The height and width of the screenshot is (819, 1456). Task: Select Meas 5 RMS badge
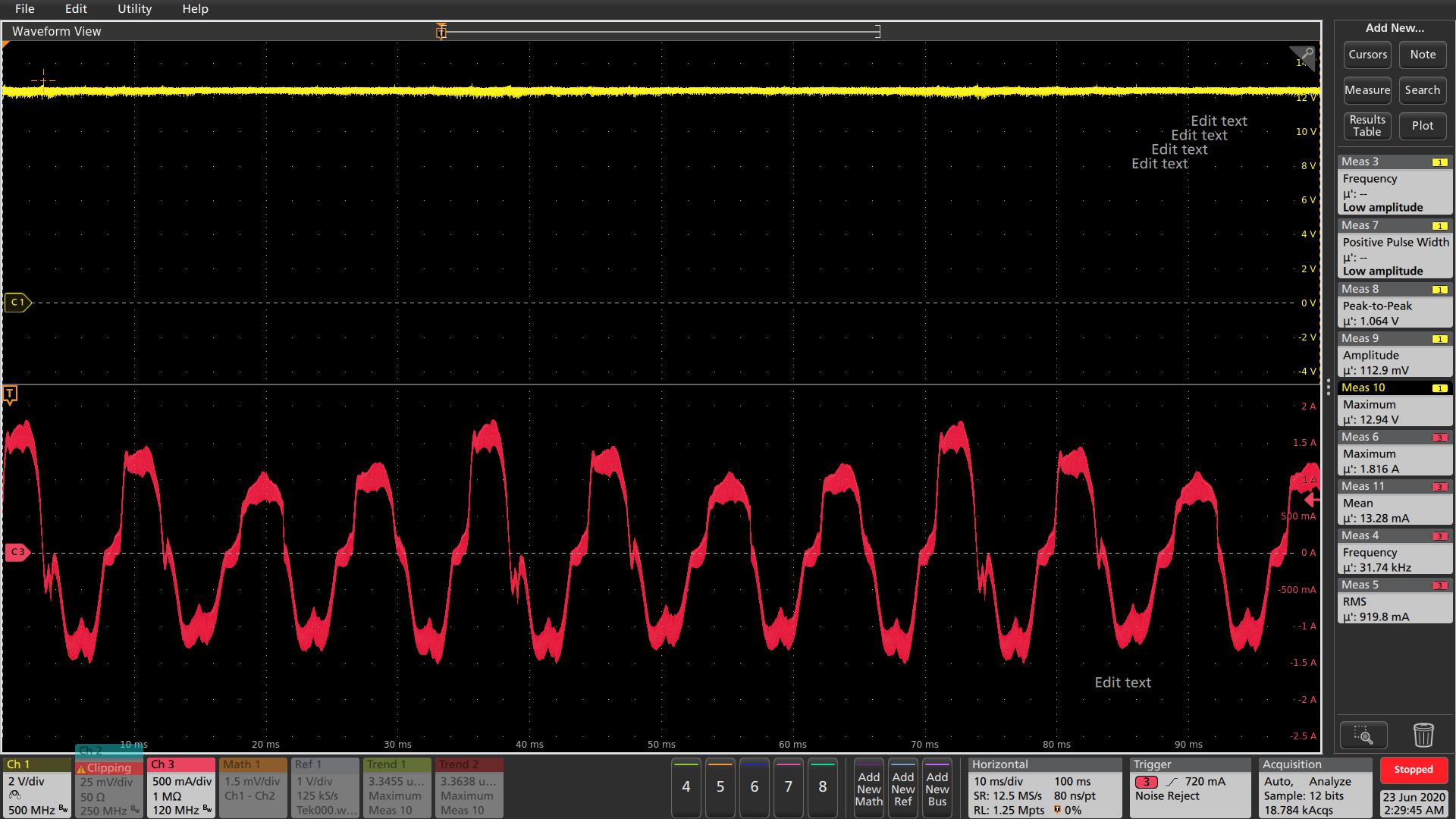(1395, 601)
